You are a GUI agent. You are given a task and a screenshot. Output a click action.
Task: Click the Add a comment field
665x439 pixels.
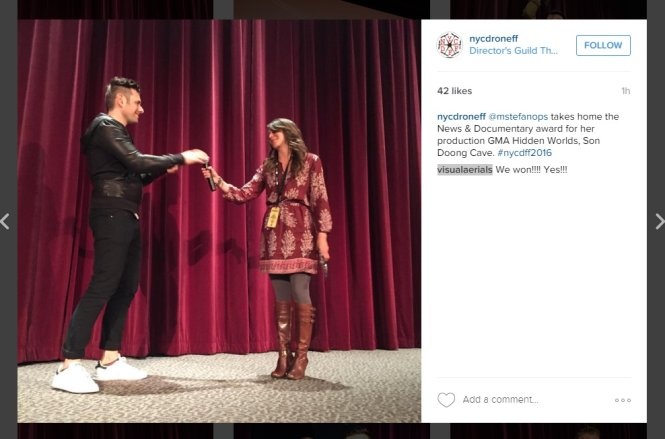click(500, 400)
